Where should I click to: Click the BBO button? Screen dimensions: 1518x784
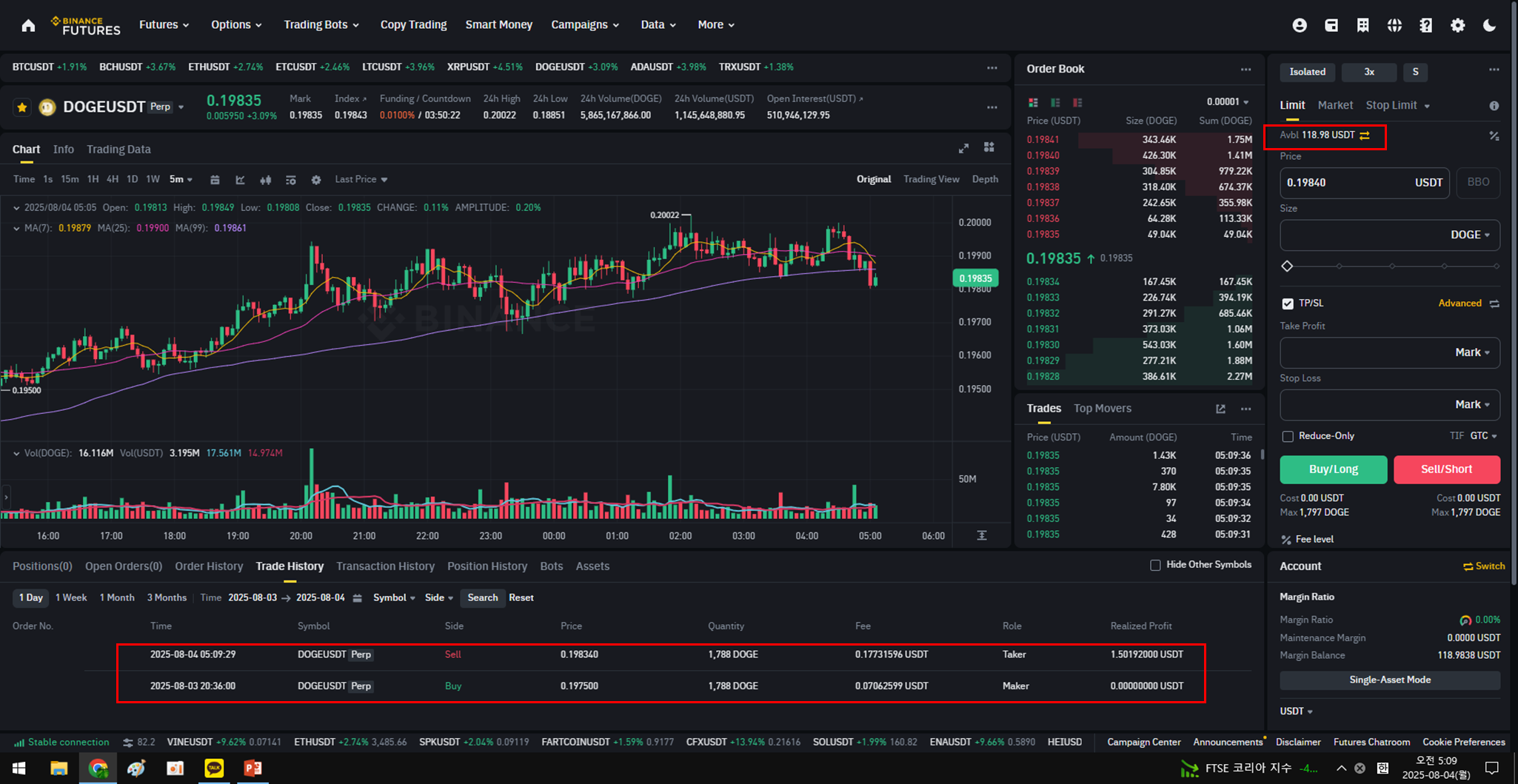[x=1478, y=182]
